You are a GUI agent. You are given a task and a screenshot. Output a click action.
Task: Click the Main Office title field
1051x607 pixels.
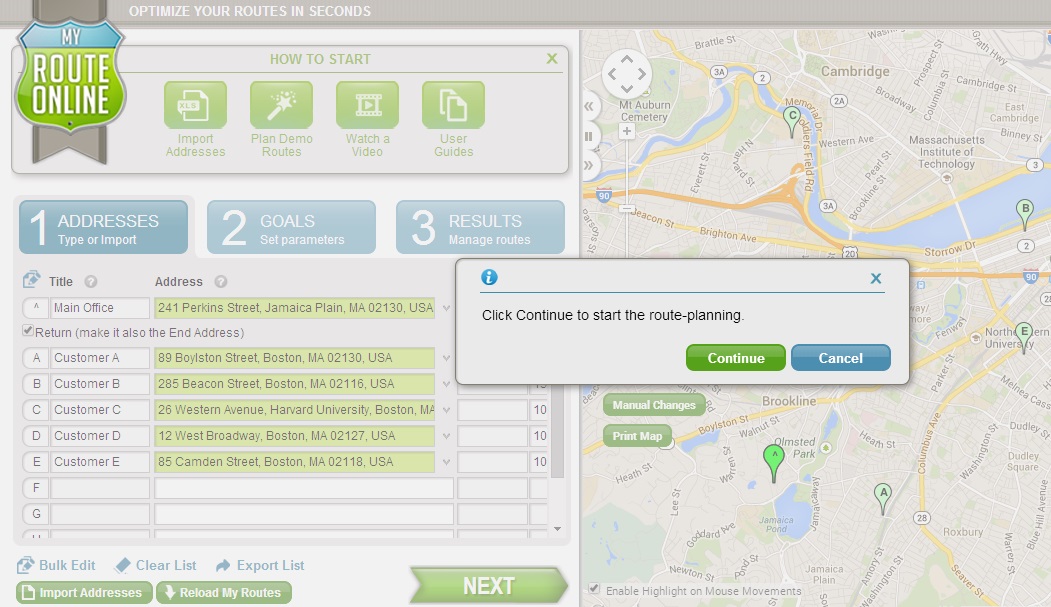(x=100, y=308)
